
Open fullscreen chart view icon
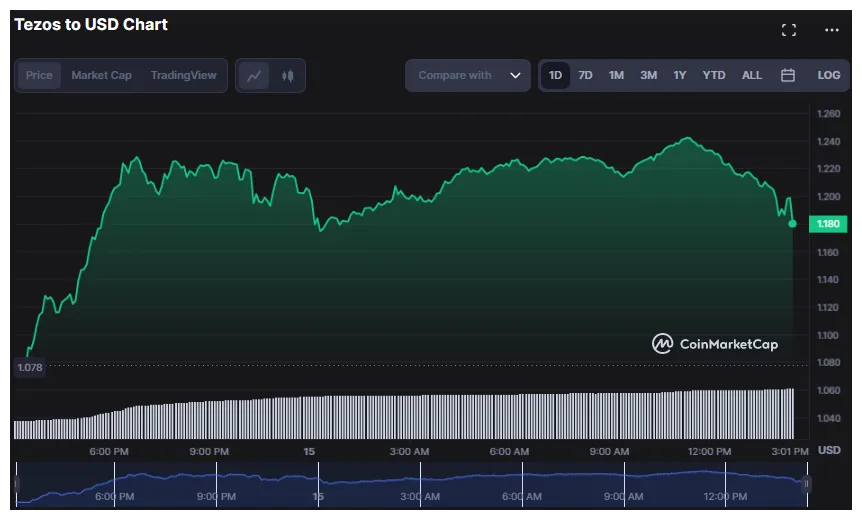[x=789, y=30]
